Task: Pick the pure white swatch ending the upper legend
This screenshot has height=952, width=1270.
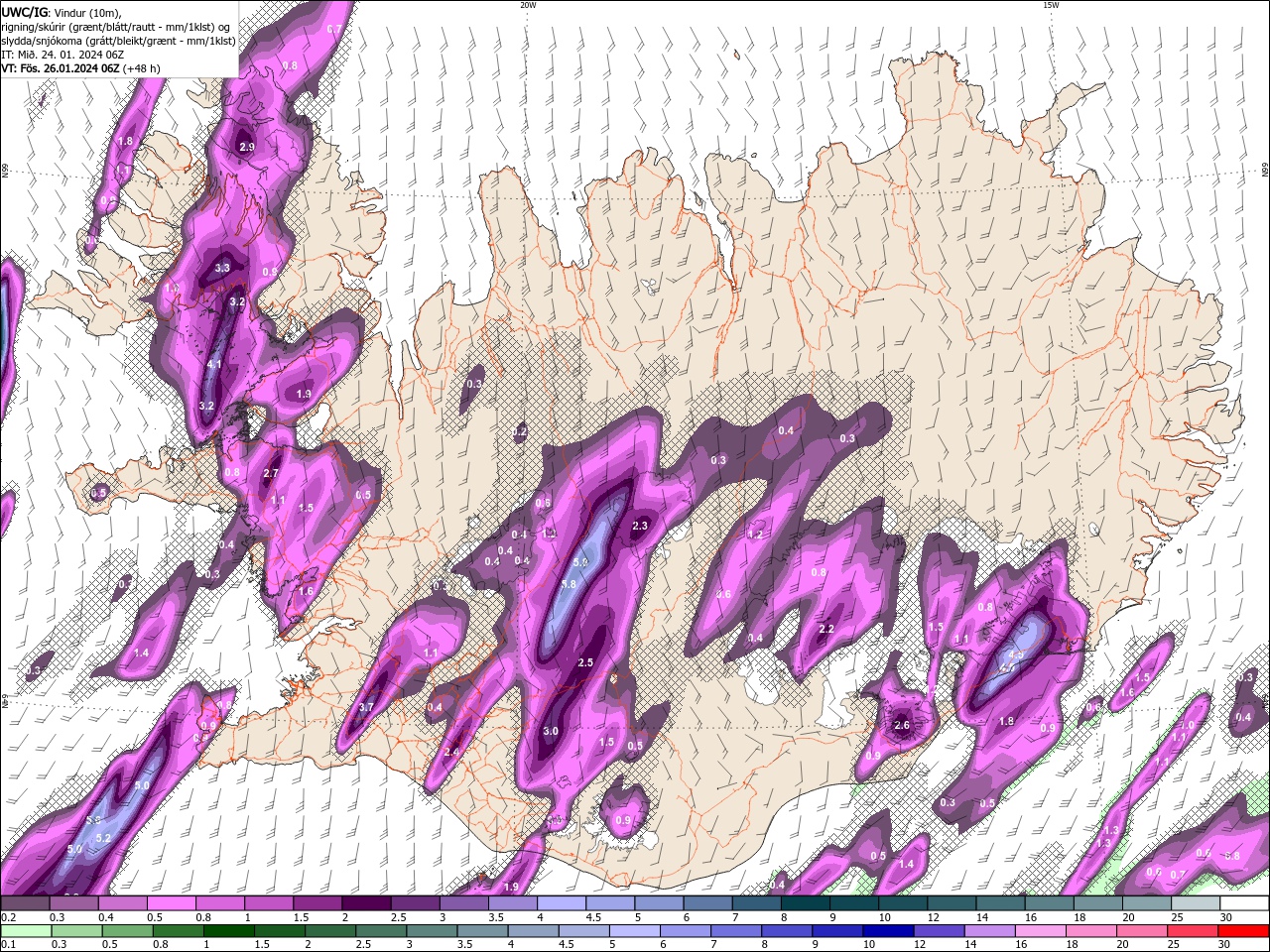Action: [x=1244, y=903]
